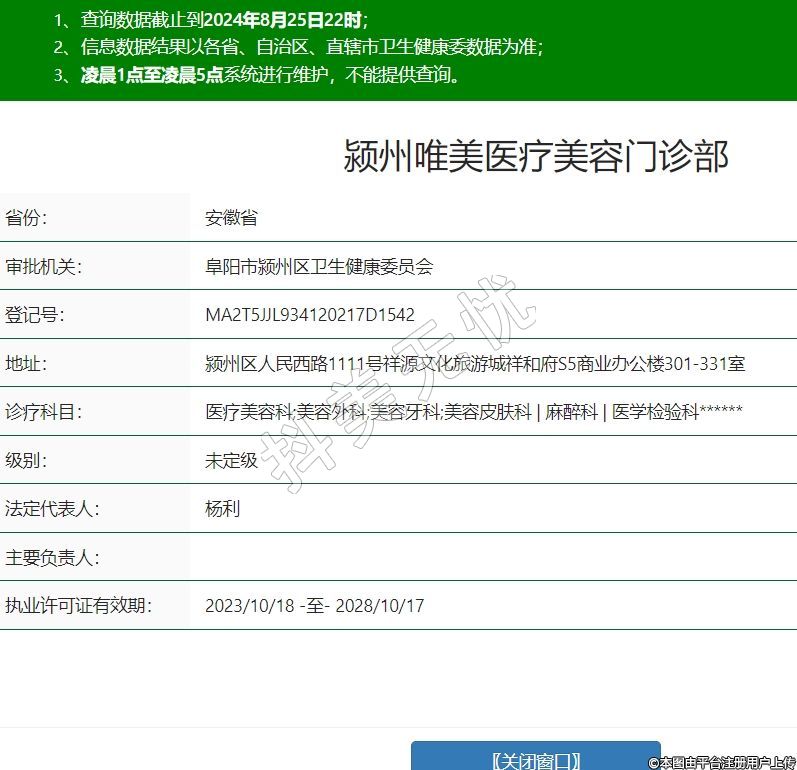The width and height of the screenshot is (797, 770).
Task: Select the 安徽省 province value
Action: click(x=231, y=218)
